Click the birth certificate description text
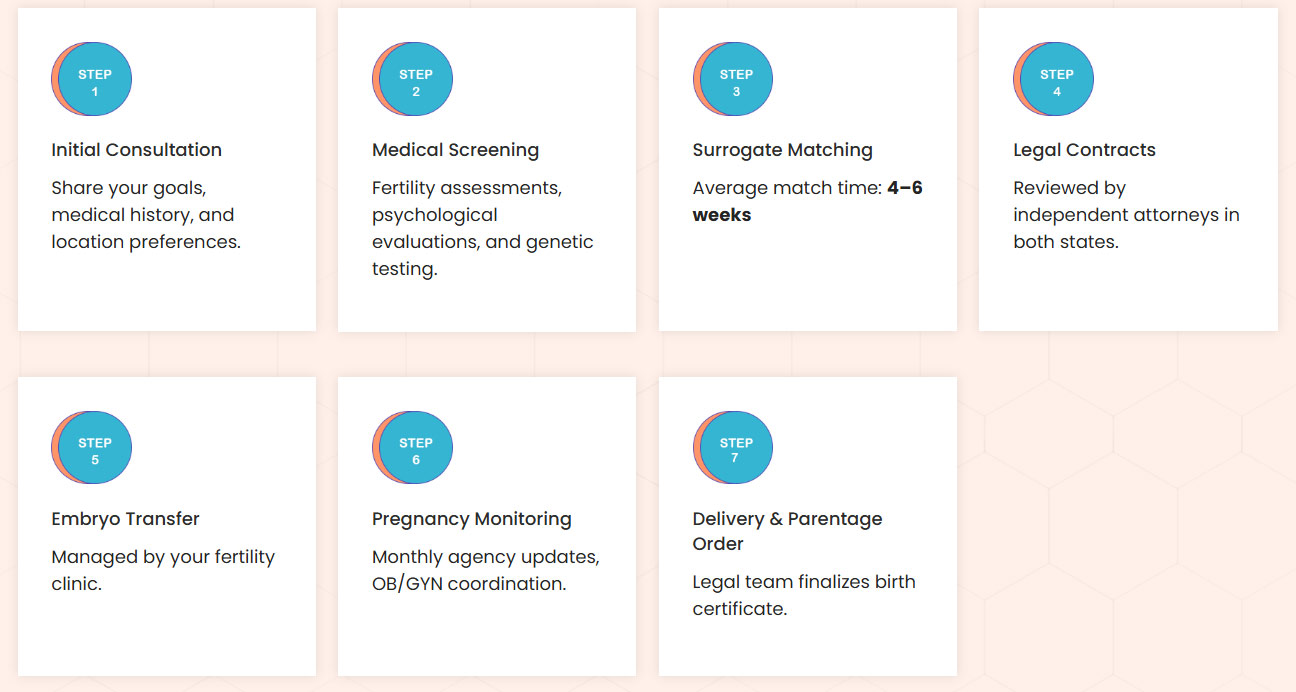 click(804, 595)
